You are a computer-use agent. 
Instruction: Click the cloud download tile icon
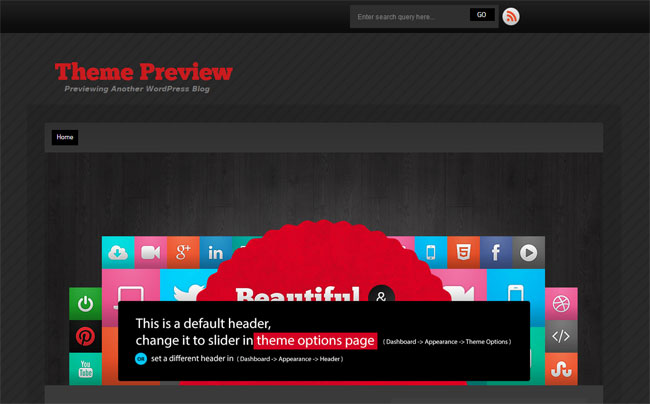(118, 252)
